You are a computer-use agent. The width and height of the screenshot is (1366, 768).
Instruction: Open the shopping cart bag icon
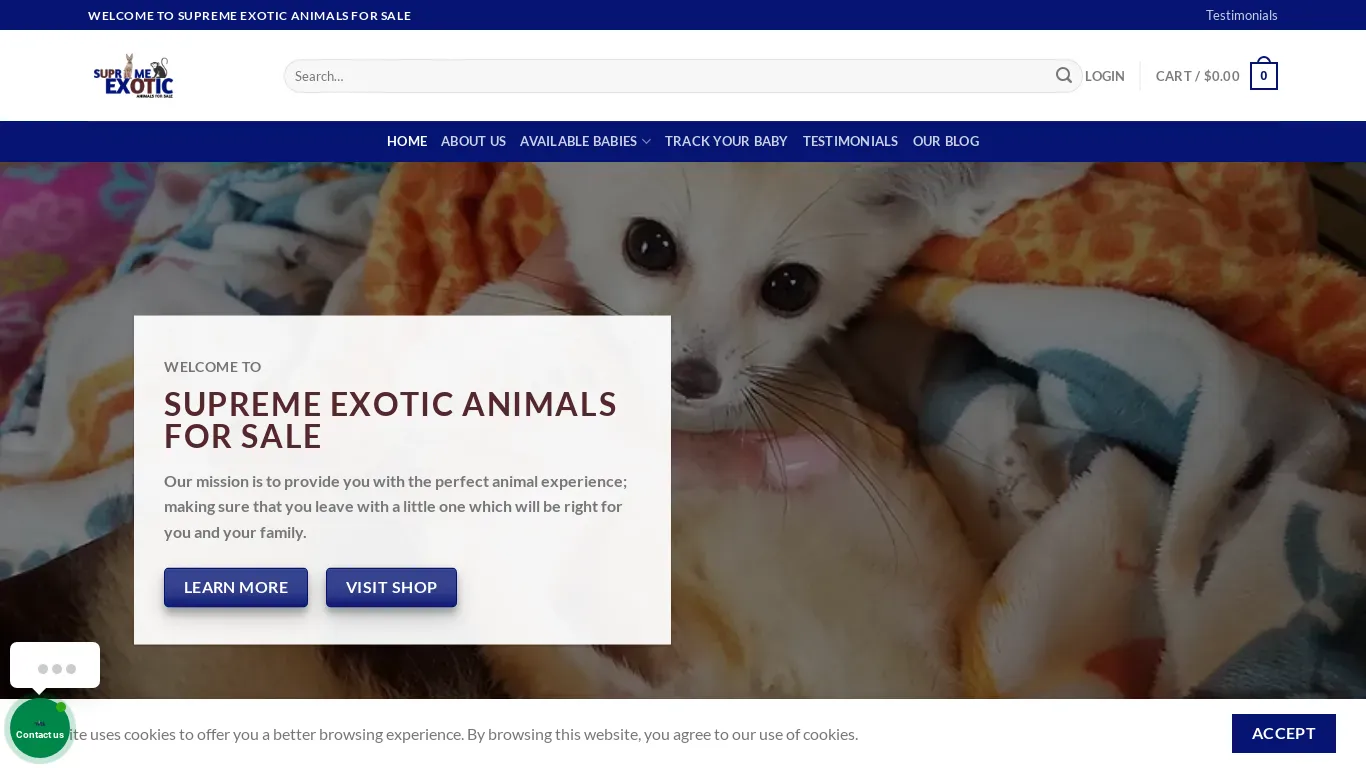click(1263, 75)
